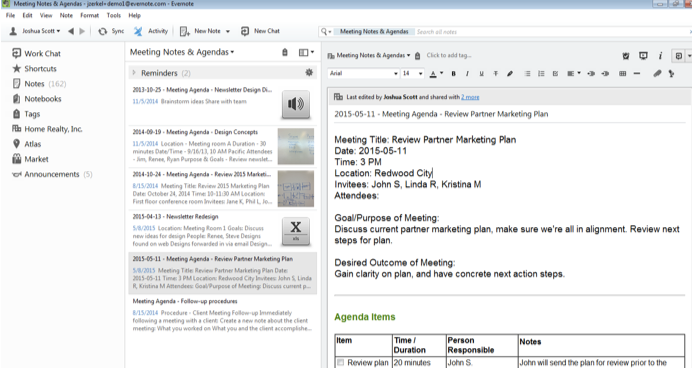The image size is (692, 368).
Task: Go back with the left arrow
Action: pos(71,31)
